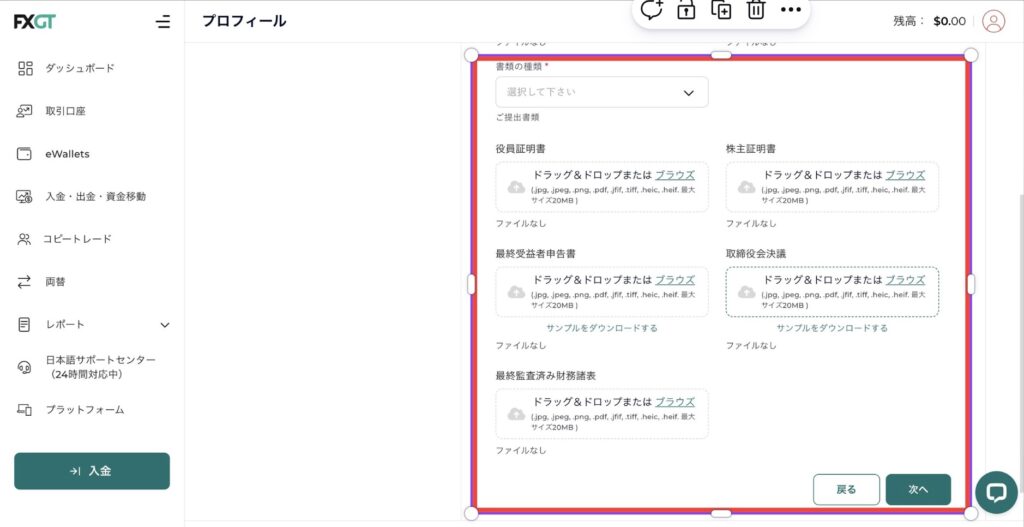Click ブラウズ link under 株主証明書
This screenshot has width=1024, height=527.
905,175
